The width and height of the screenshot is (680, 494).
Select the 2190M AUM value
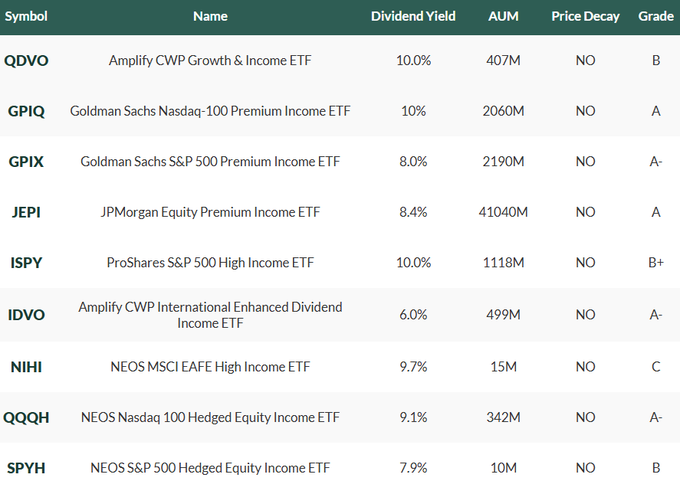[x=503, y=162]
